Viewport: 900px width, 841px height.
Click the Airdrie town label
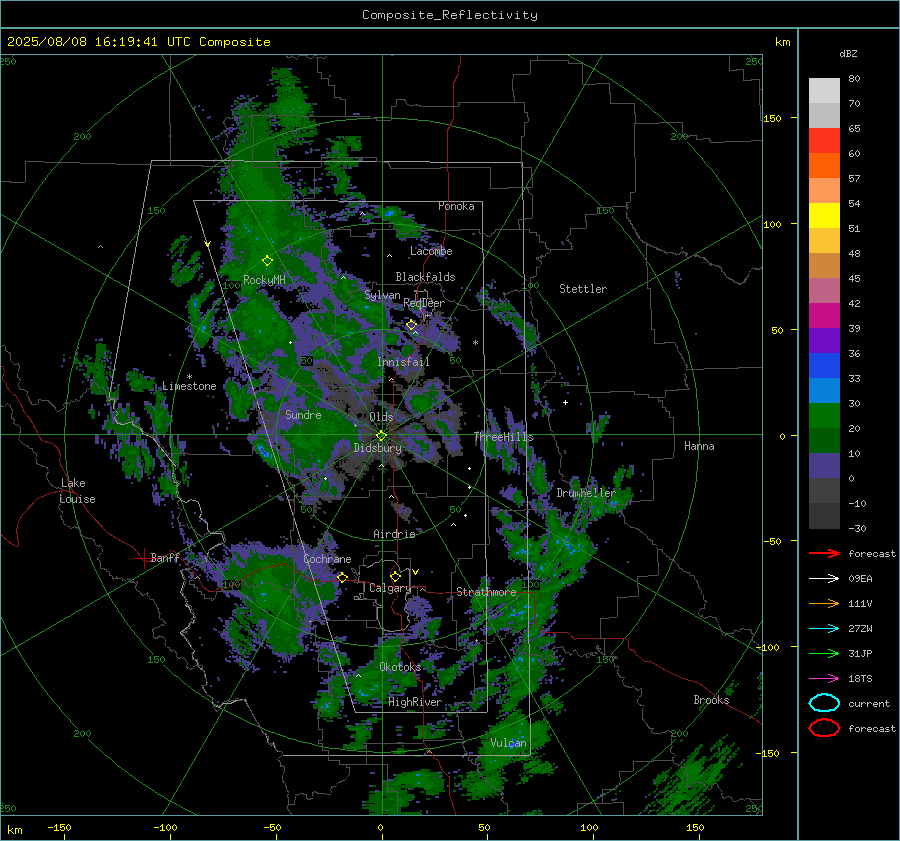[394, 534]
